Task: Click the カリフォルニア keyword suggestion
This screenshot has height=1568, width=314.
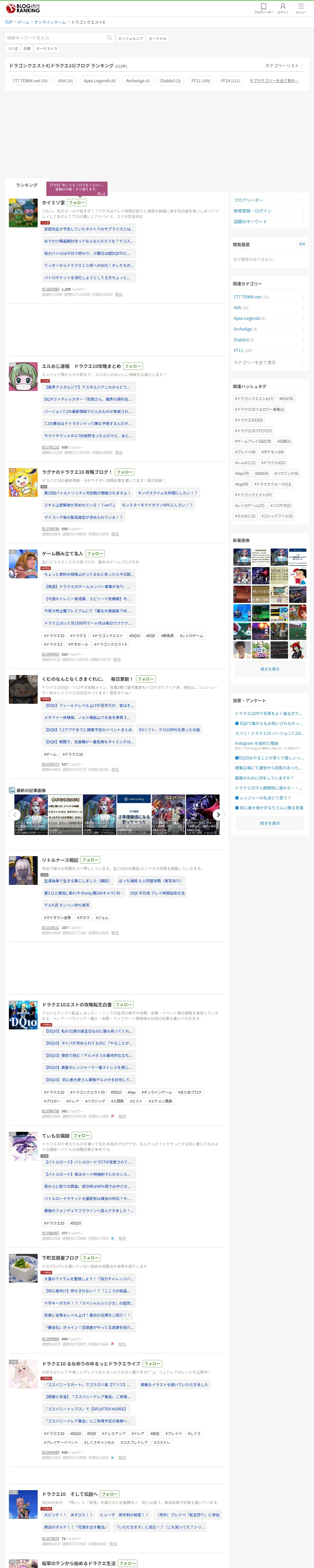Action: [131, 38]
